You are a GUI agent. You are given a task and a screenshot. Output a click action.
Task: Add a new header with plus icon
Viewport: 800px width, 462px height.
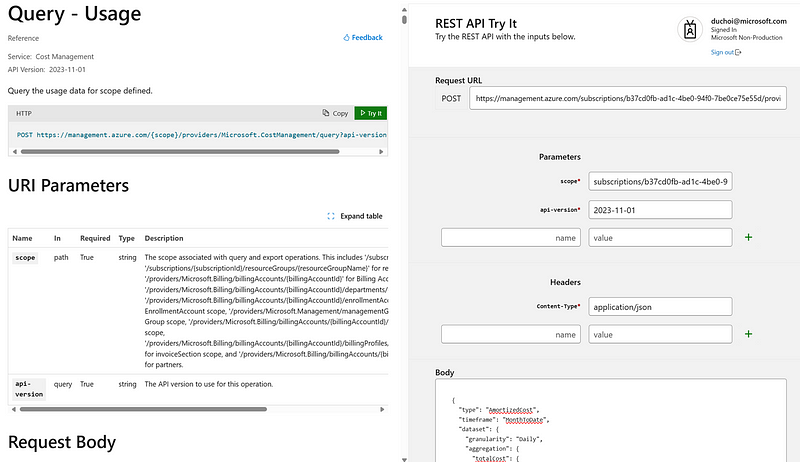[749, 334]
